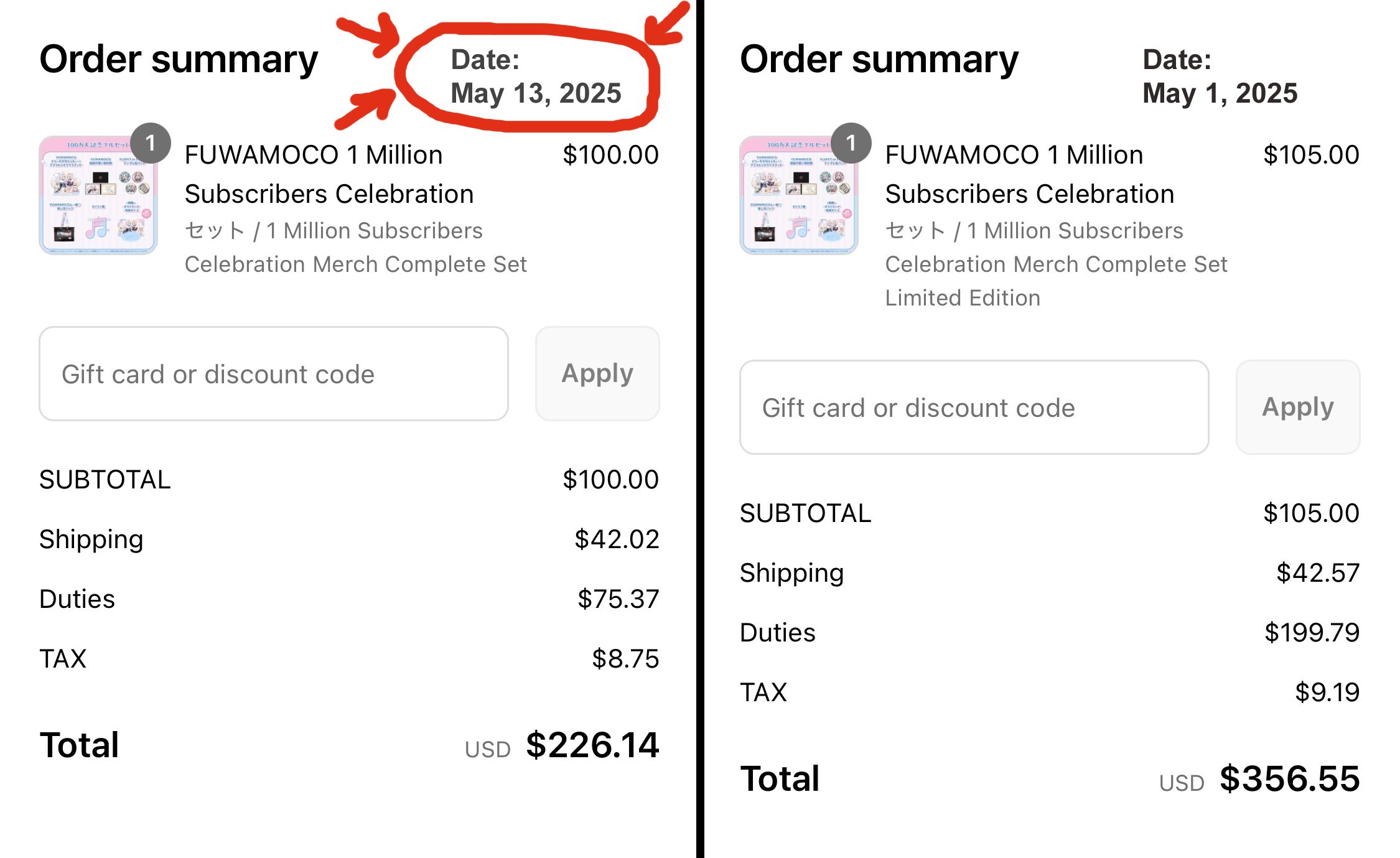
Task: Click the $42.02 shipping amount
Action: 616,539
